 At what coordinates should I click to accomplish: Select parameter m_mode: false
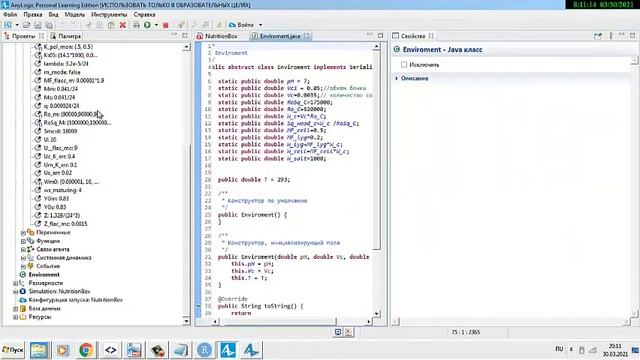(x=62, y=72)
